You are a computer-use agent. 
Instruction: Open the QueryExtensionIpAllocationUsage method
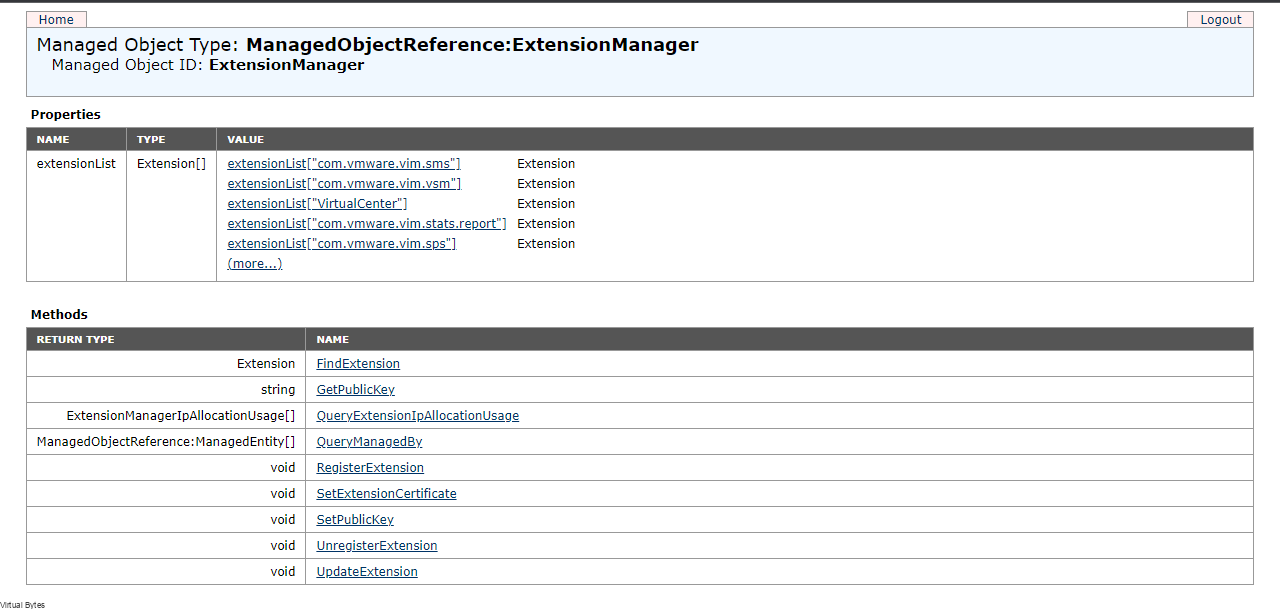417,415
